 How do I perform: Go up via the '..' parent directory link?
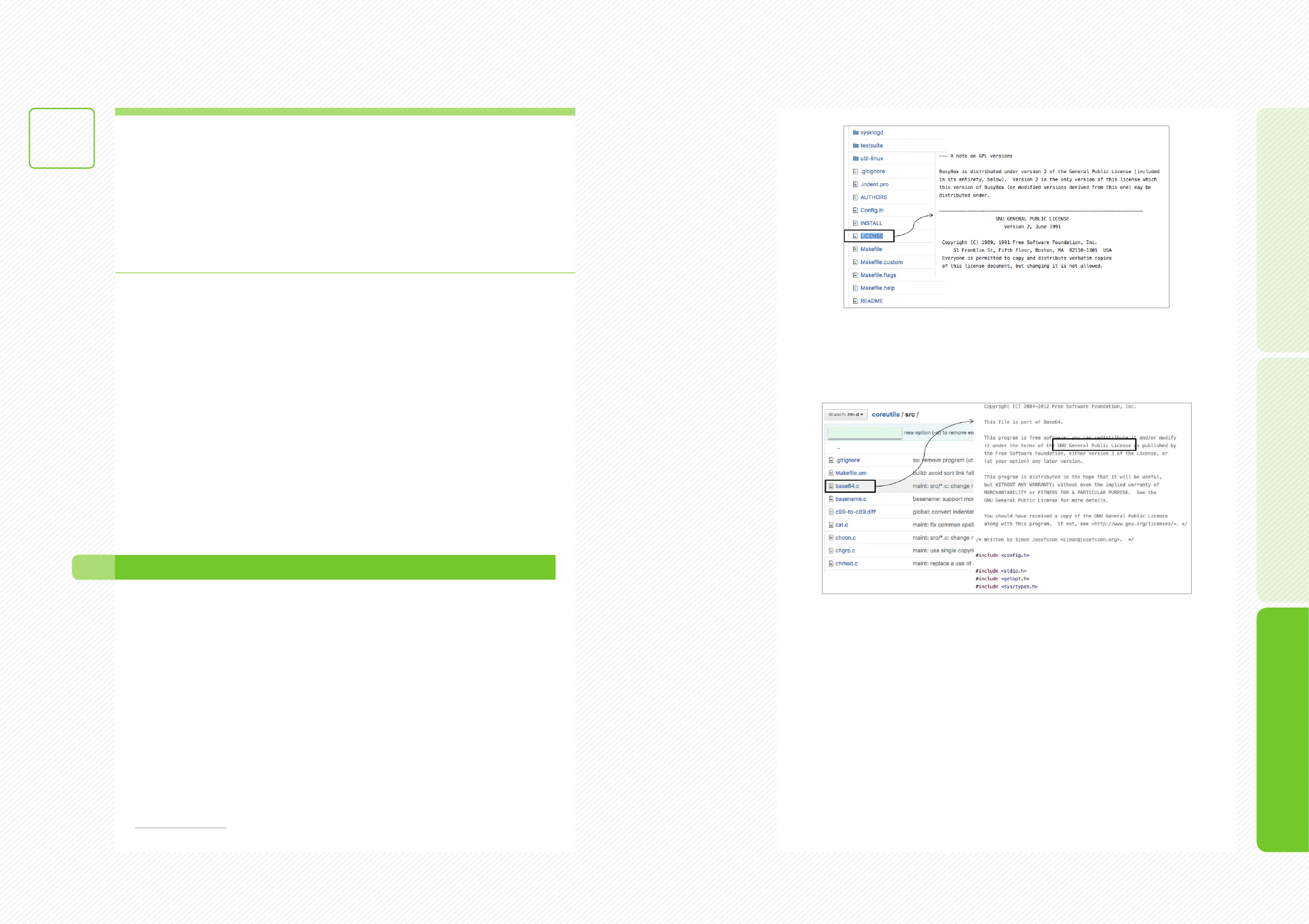tap(838, 448)
